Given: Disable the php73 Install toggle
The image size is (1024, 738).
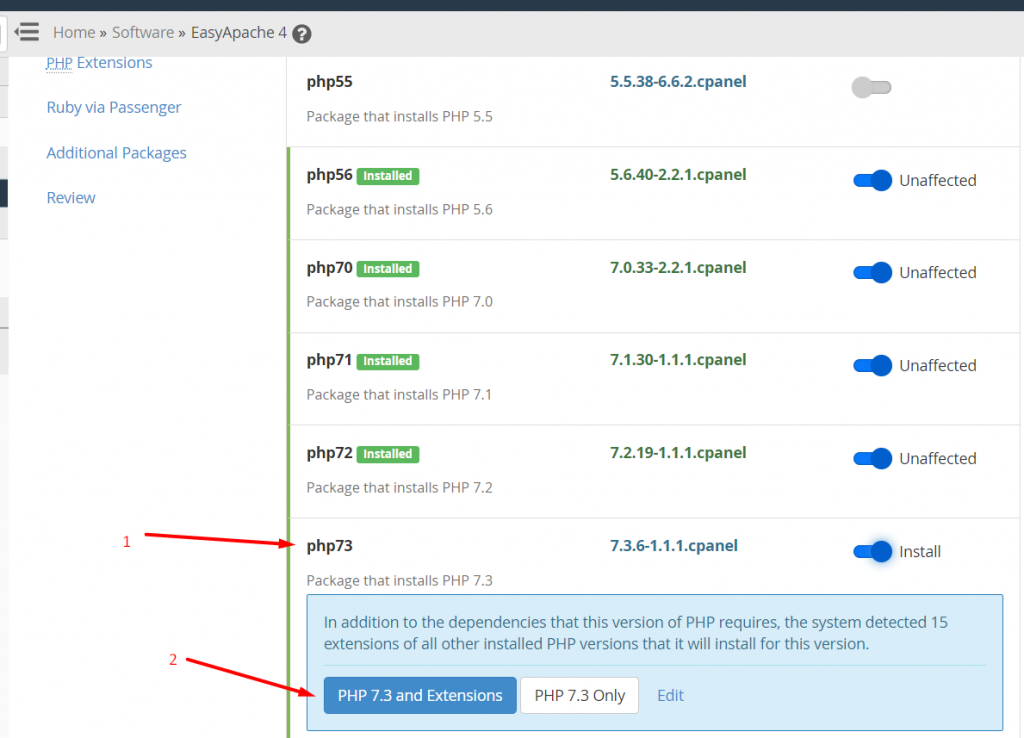Looking at the screenshot, I should pos(871,551).
